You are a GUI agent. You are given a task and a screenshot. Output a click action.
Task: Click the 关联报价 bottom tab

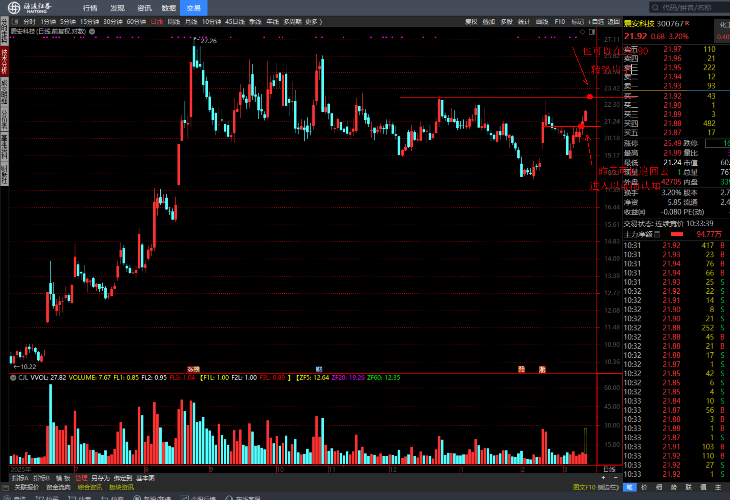pyautogui.click(x=27, y=487)
